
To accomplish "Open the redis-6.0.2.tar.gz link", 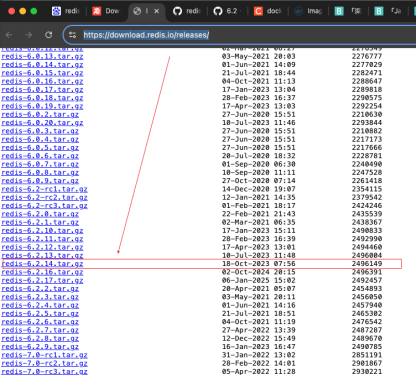I will [x=40, y=115].
